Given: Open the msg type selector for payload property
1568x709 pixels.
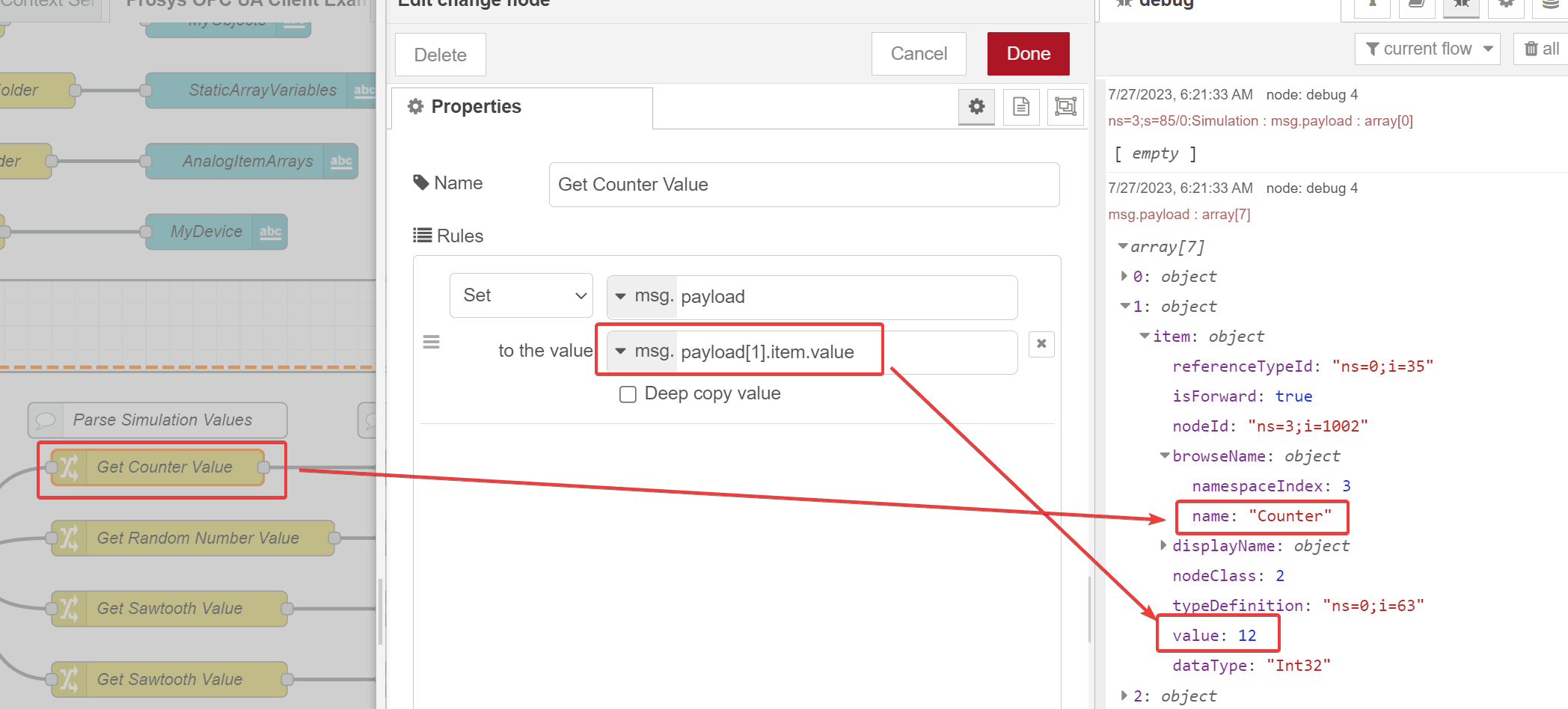Looking at the screenshot, I should (621, 296).
